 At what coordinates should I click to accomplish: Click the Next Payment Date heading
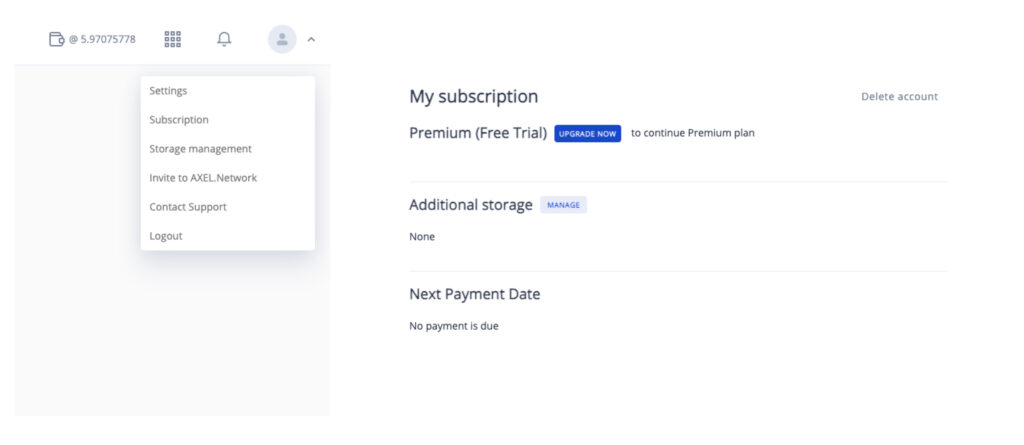click(475, 294)
